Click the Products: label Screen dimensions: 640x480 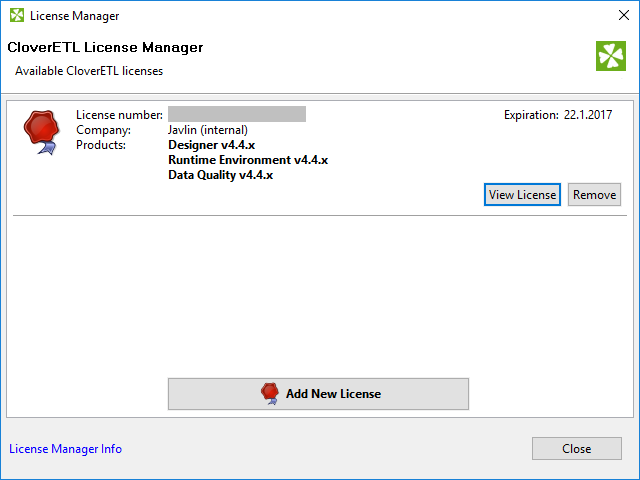pyautogui.click(x=101, y=145)
